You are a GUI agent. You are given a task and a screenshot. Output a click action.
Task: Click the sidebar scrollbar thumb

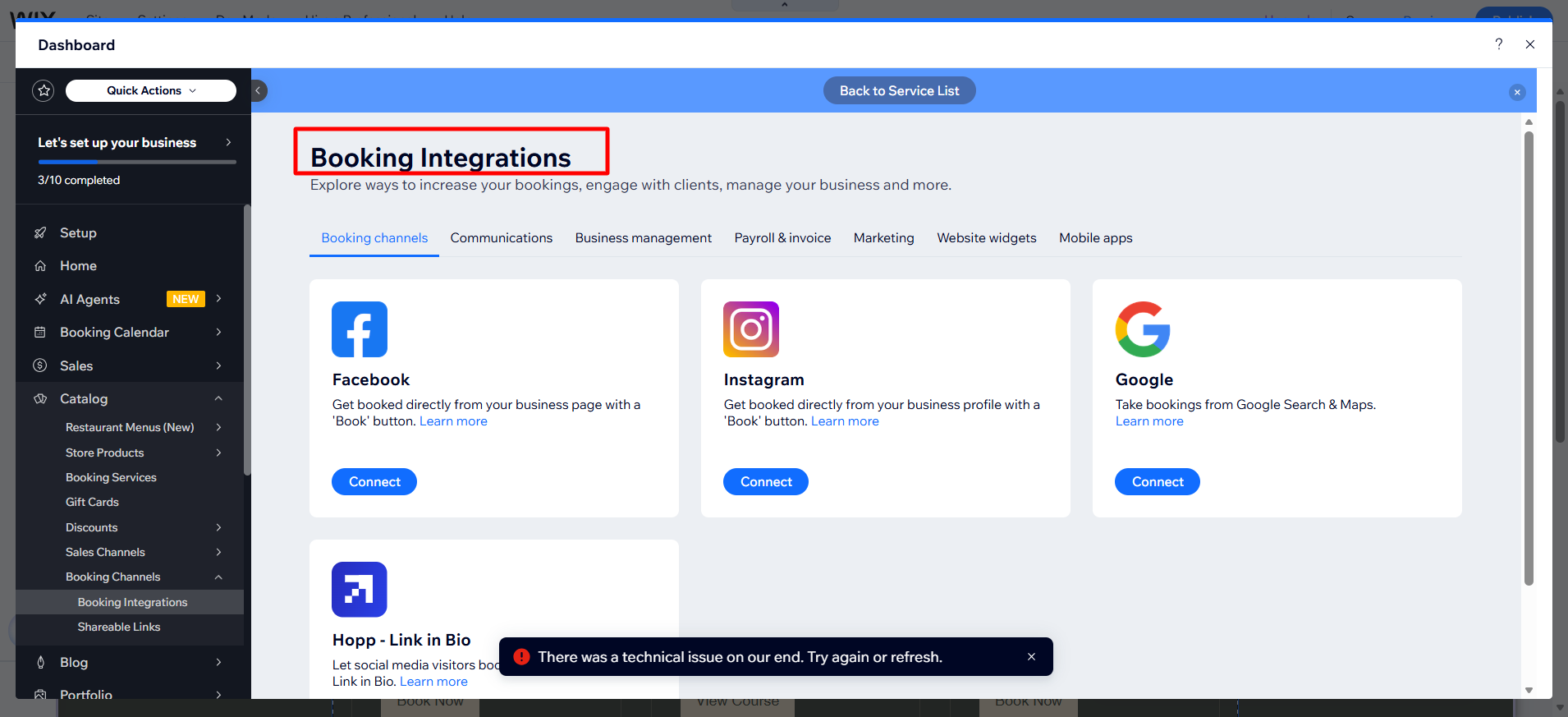click(247, 340)
